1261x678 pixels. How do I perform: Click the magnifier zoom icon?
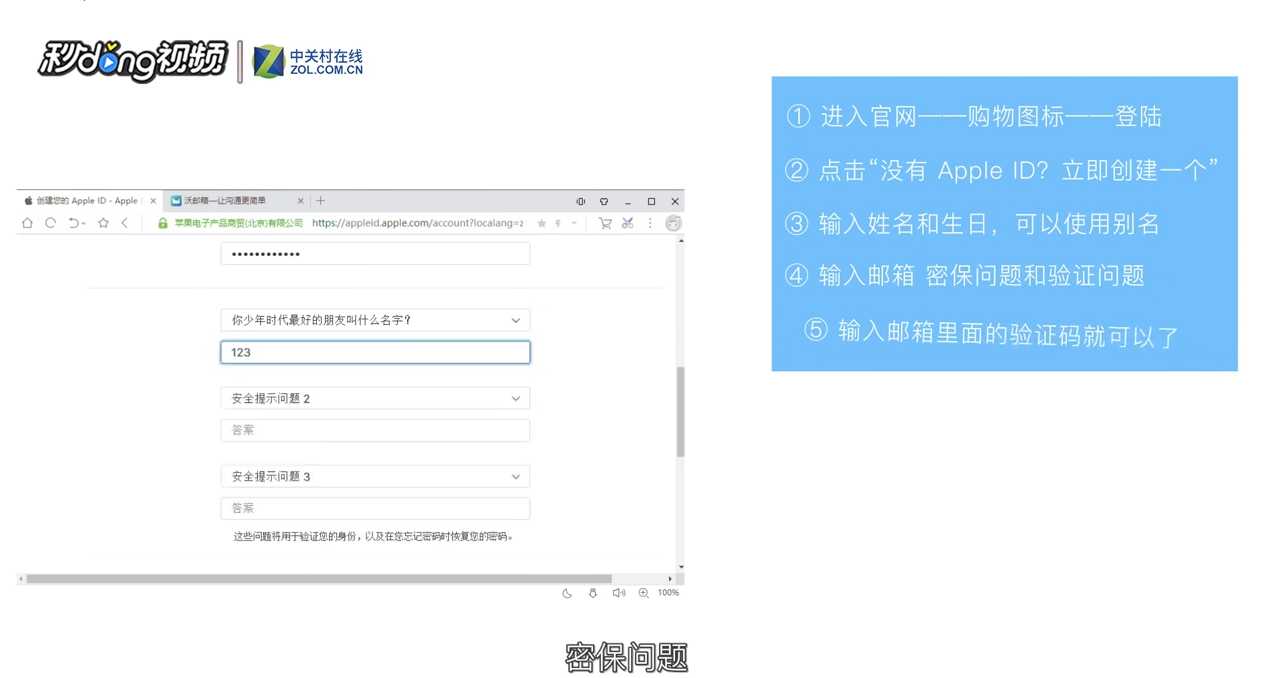643,593
